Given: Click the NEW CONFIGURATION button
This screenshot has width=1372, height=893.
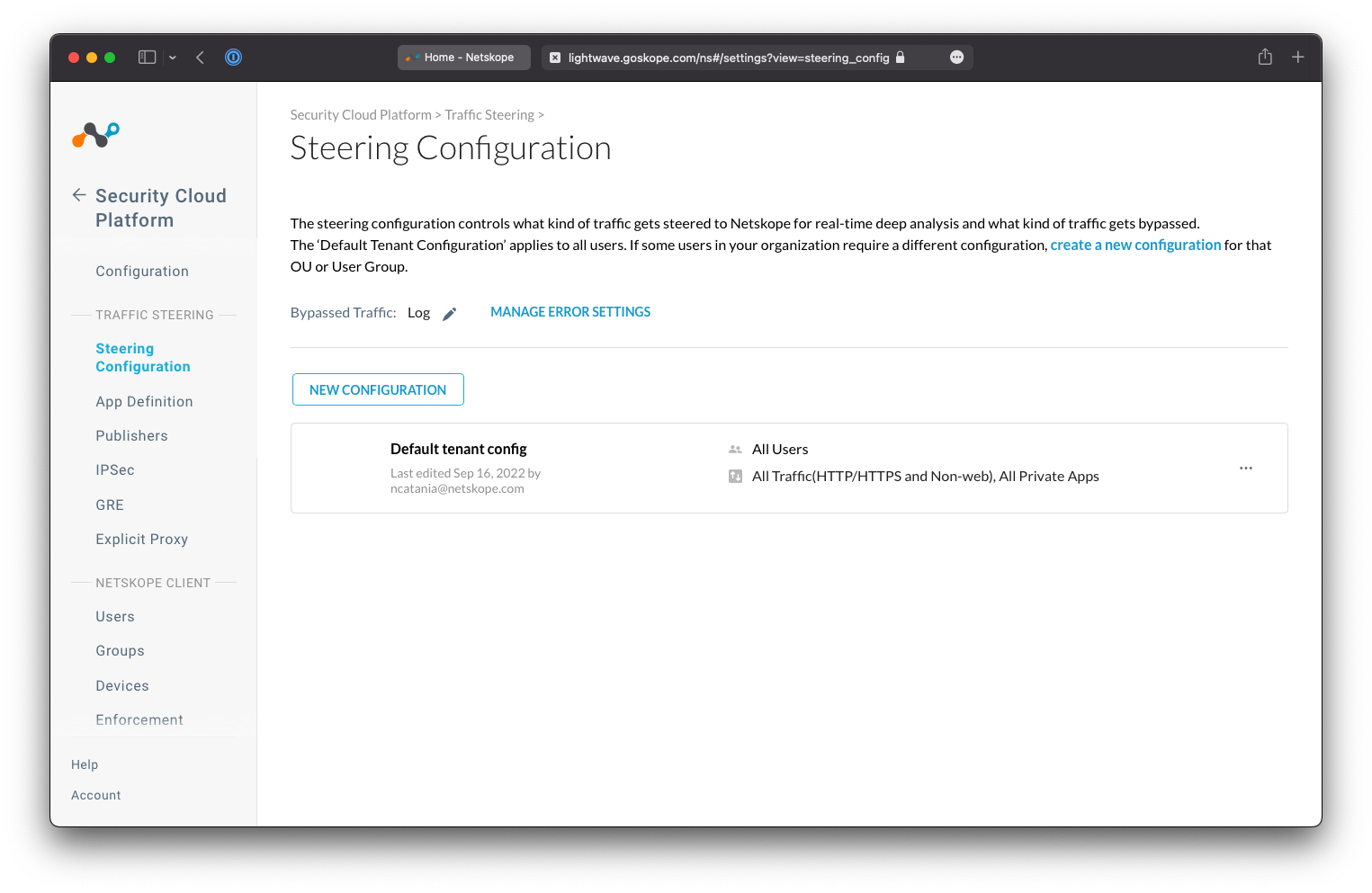Looking at the screenshot, I should [x=378, y=389].
